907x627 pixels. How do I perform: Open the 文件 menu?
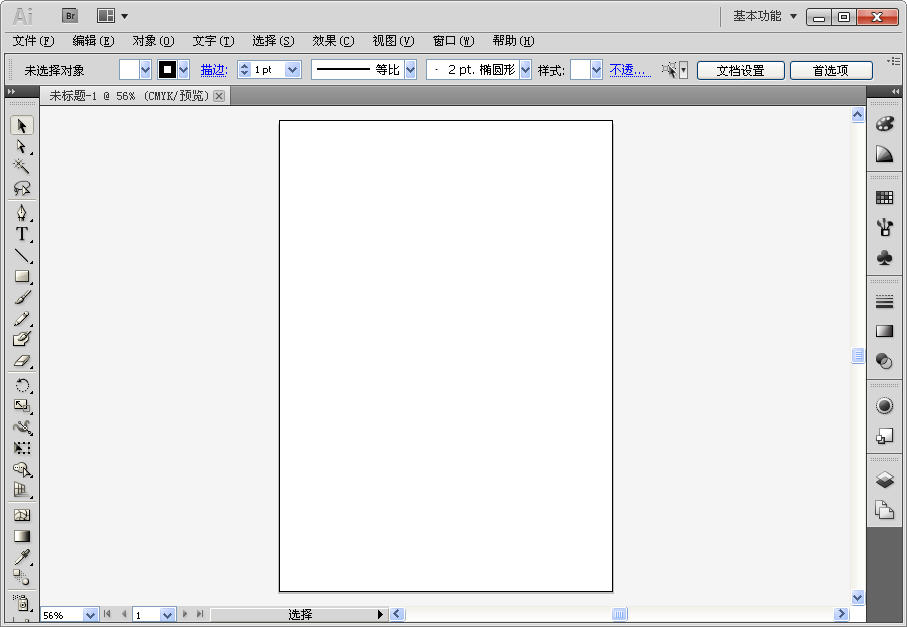33,41
